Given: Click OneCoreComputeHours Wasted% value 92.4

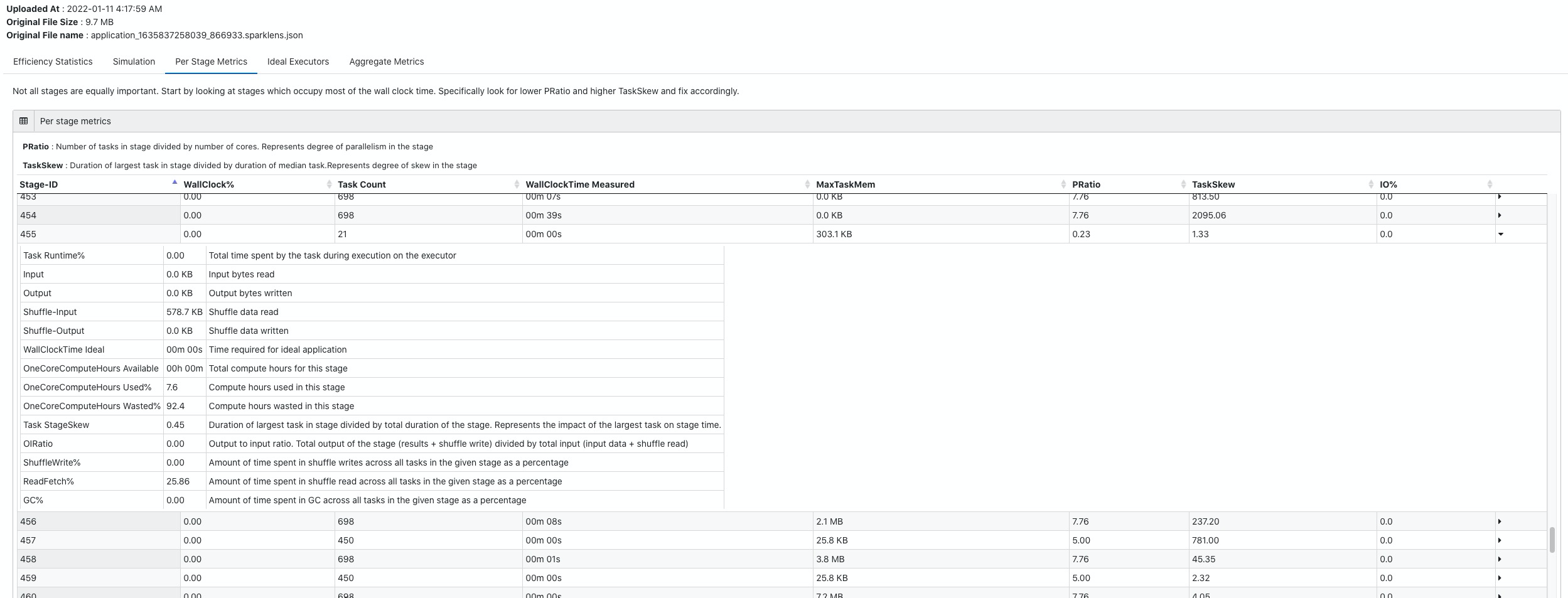Looking at the screenshot, I should click(175, 406).
